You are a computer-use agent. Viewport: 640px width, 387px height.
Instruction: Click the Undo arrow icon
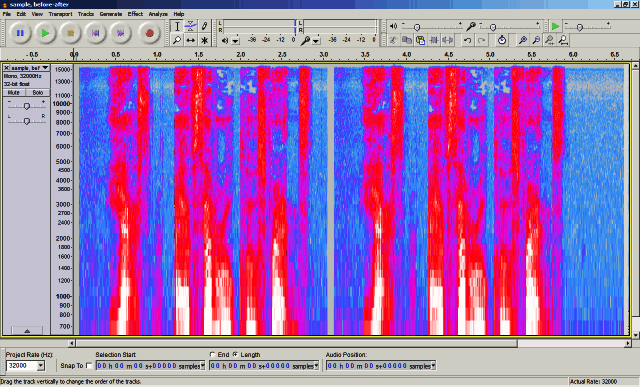tap(468, 40)
